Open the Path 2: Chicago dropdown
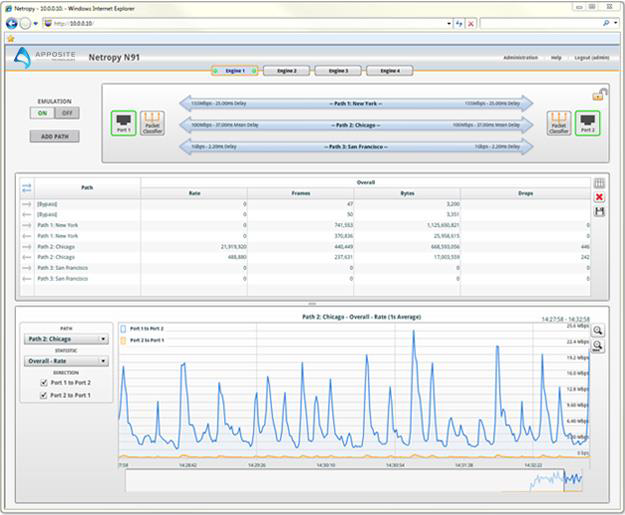The image size is (625, 515). click(67, 338)
